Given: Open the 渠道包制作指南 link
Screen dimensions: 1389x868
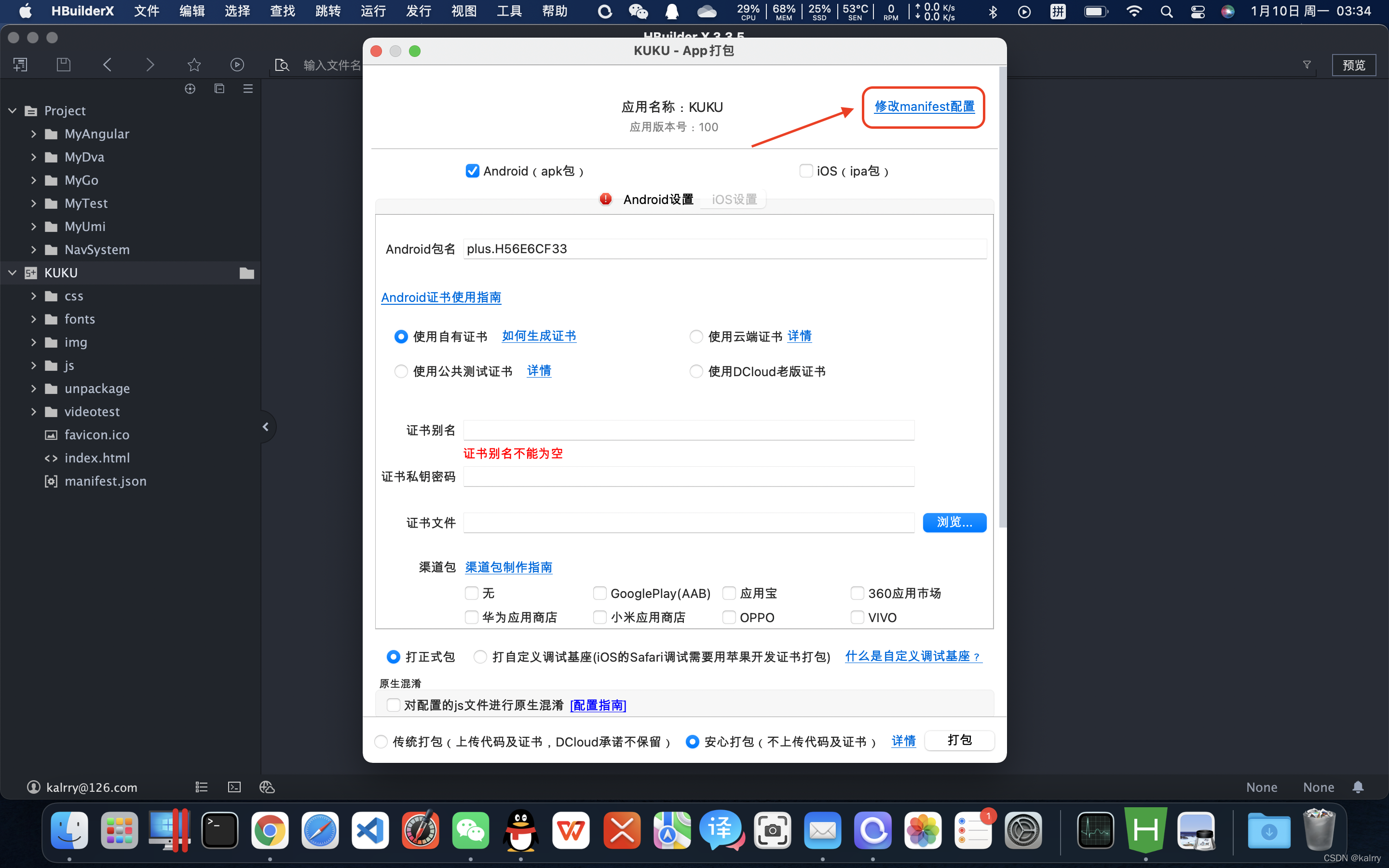Looking at the screenshot, I should pyautogui.click(x=508, y=567).
